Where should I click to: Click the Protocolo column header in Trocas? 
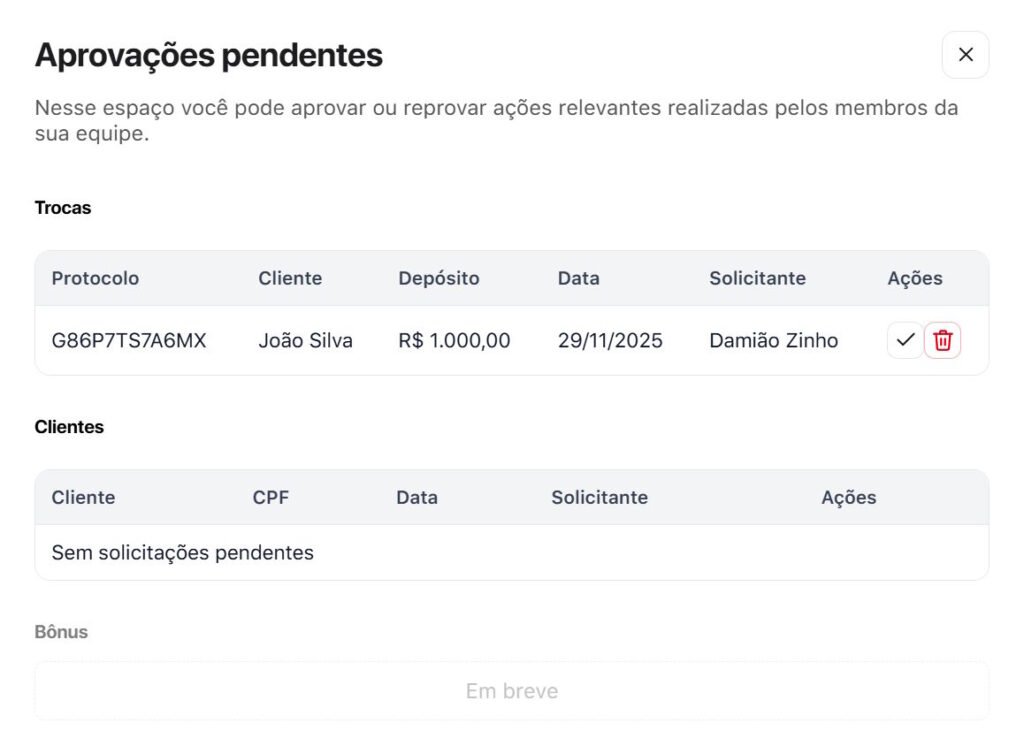point(95,278)
